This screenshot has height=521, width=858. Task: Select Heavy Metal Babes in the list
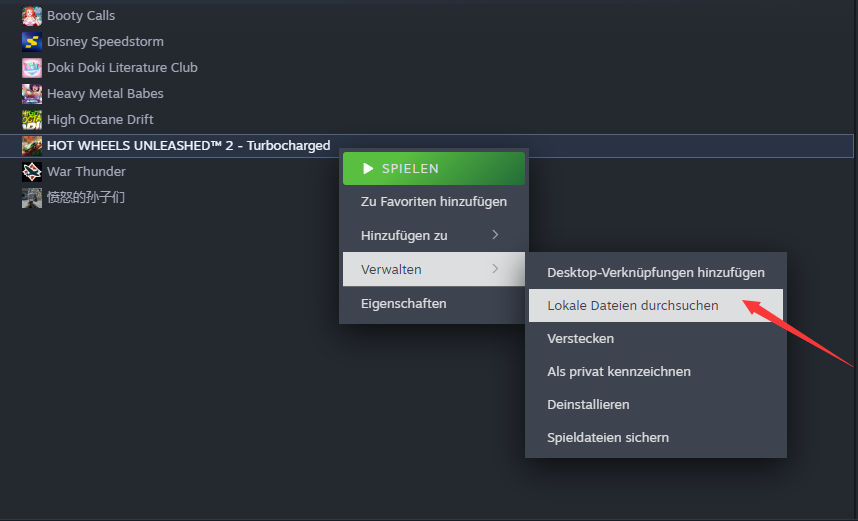pyautogui.click(x=105, y=94)
